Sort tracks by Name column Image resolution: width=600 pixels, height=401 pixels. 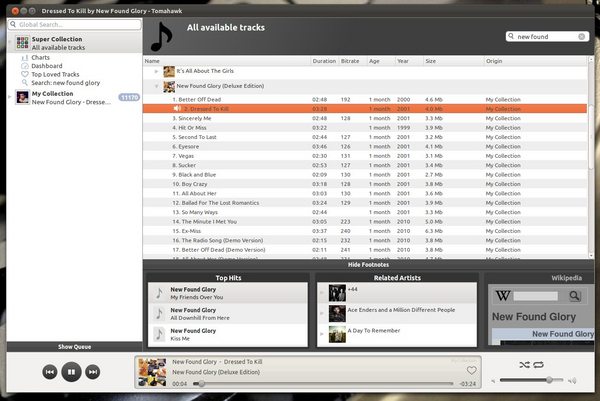tap(227, 61)
